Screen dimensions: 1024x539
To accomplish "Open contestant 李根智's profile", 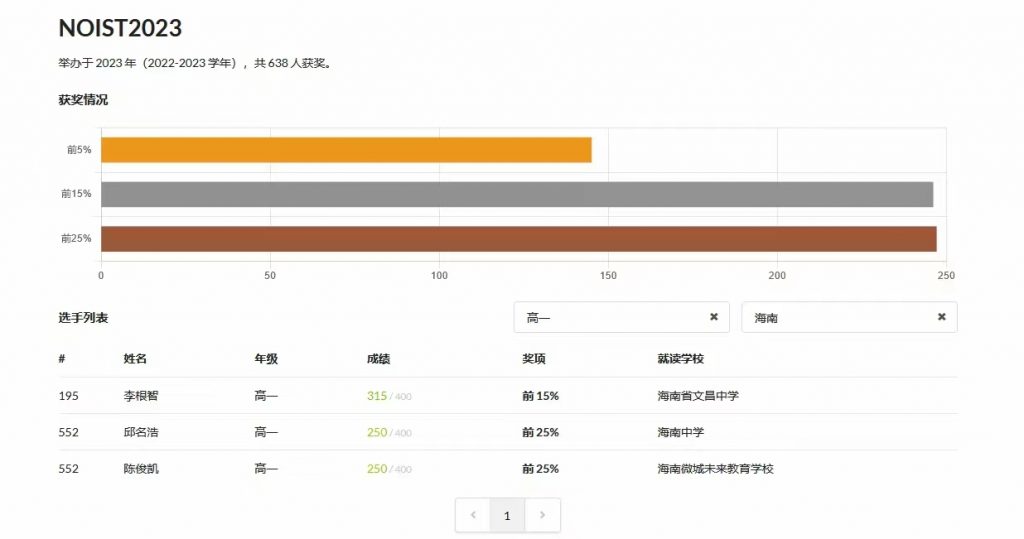I will click(141, 396).
